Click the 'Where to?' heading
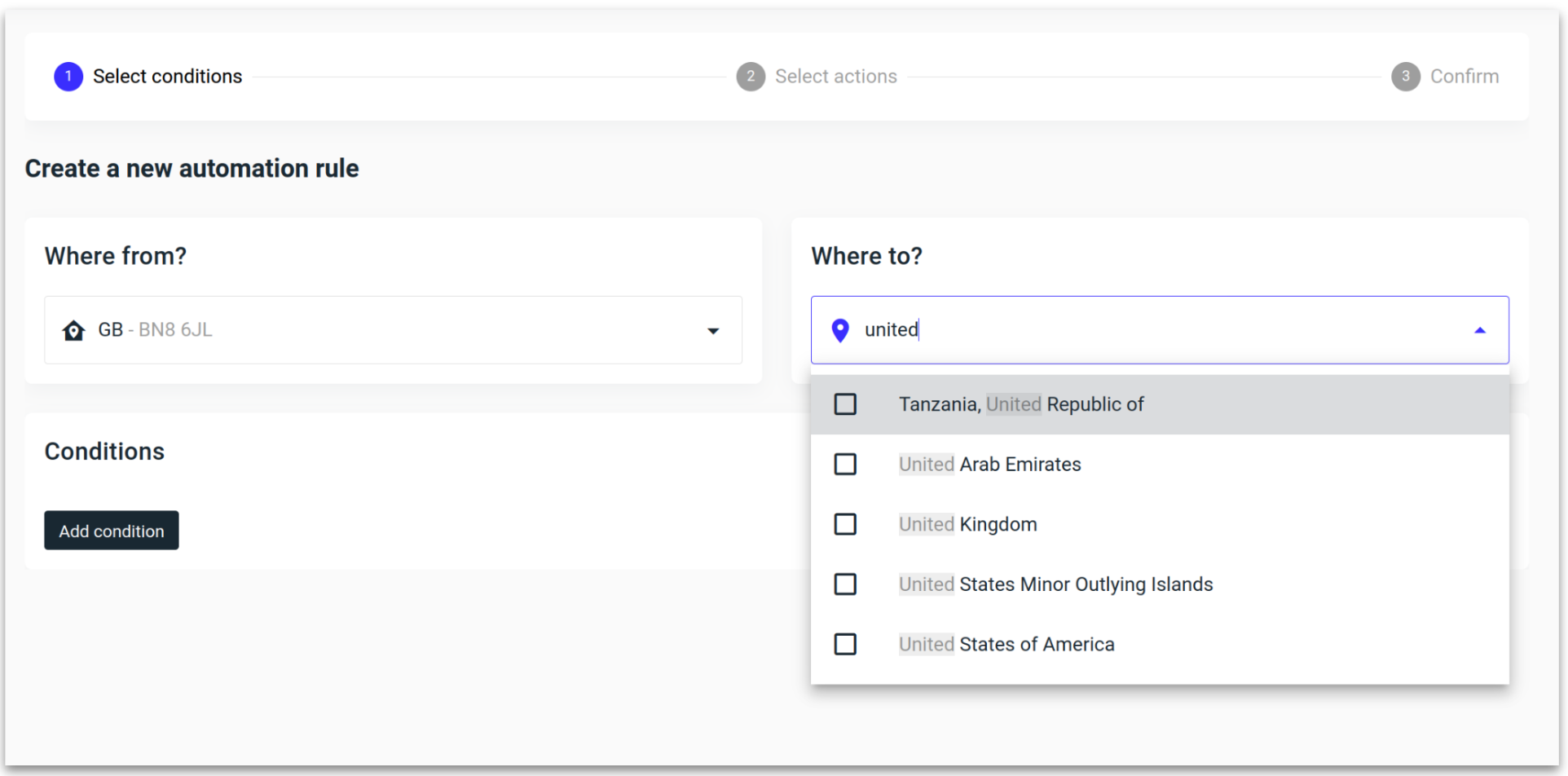The height and width of the screenshot is (776, 1568). point(866,256)
